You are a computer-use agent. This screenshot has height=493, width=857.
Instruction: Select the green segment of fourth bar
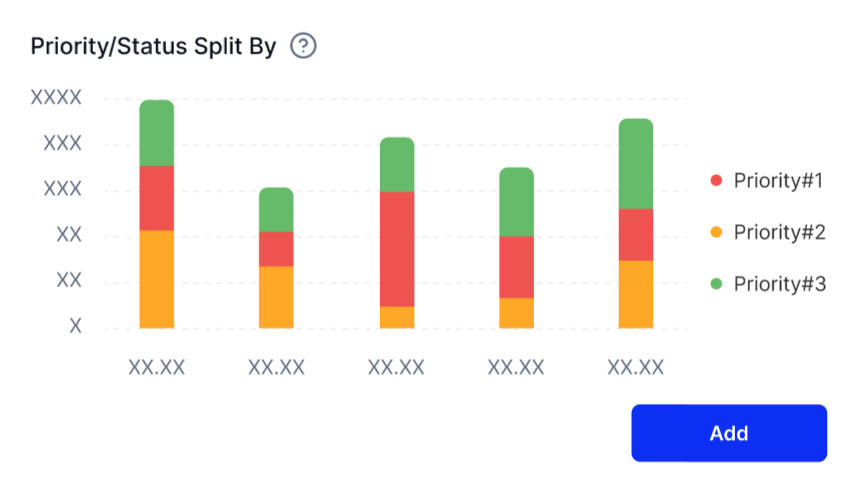pos(516,202)
